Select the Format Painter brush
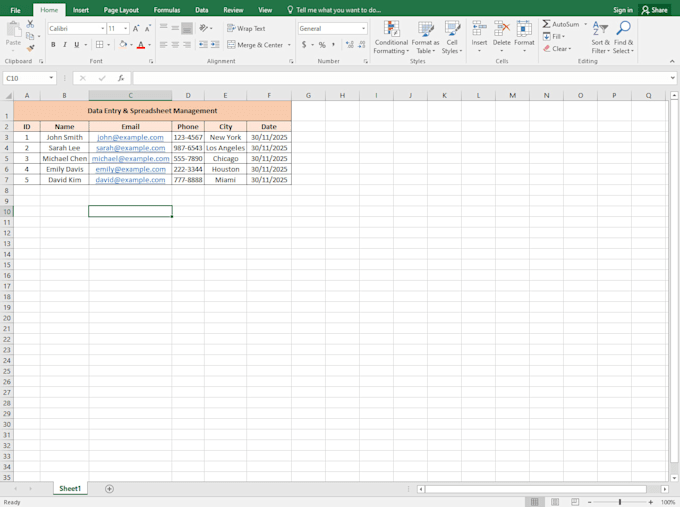 coord(30,48)
